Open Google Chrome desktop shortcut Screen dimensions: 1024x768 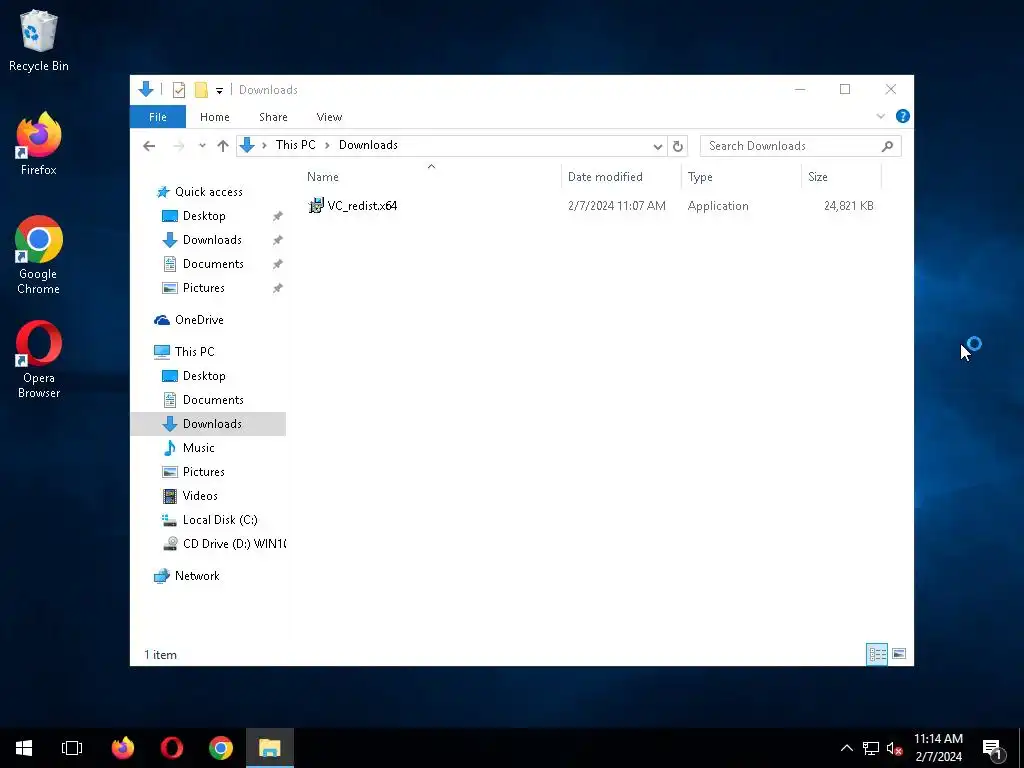pos(39,255)
